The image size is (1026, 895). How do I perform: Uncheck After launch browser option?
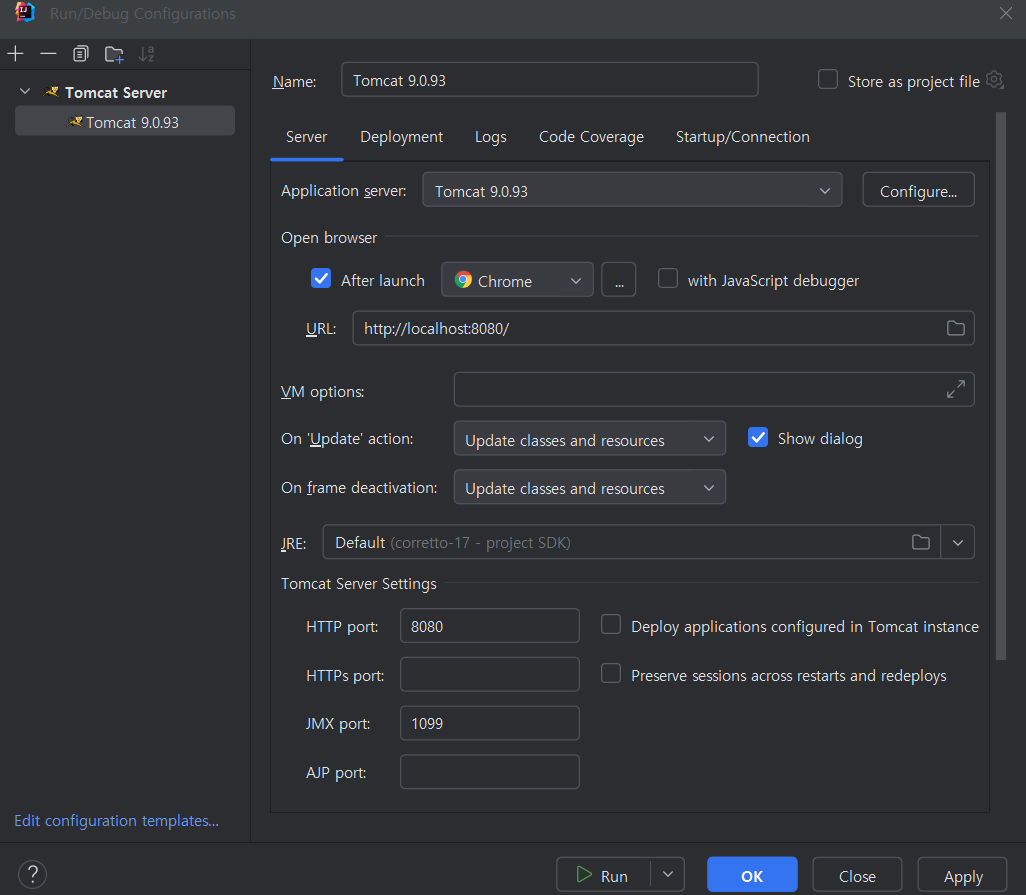[321, 279]
